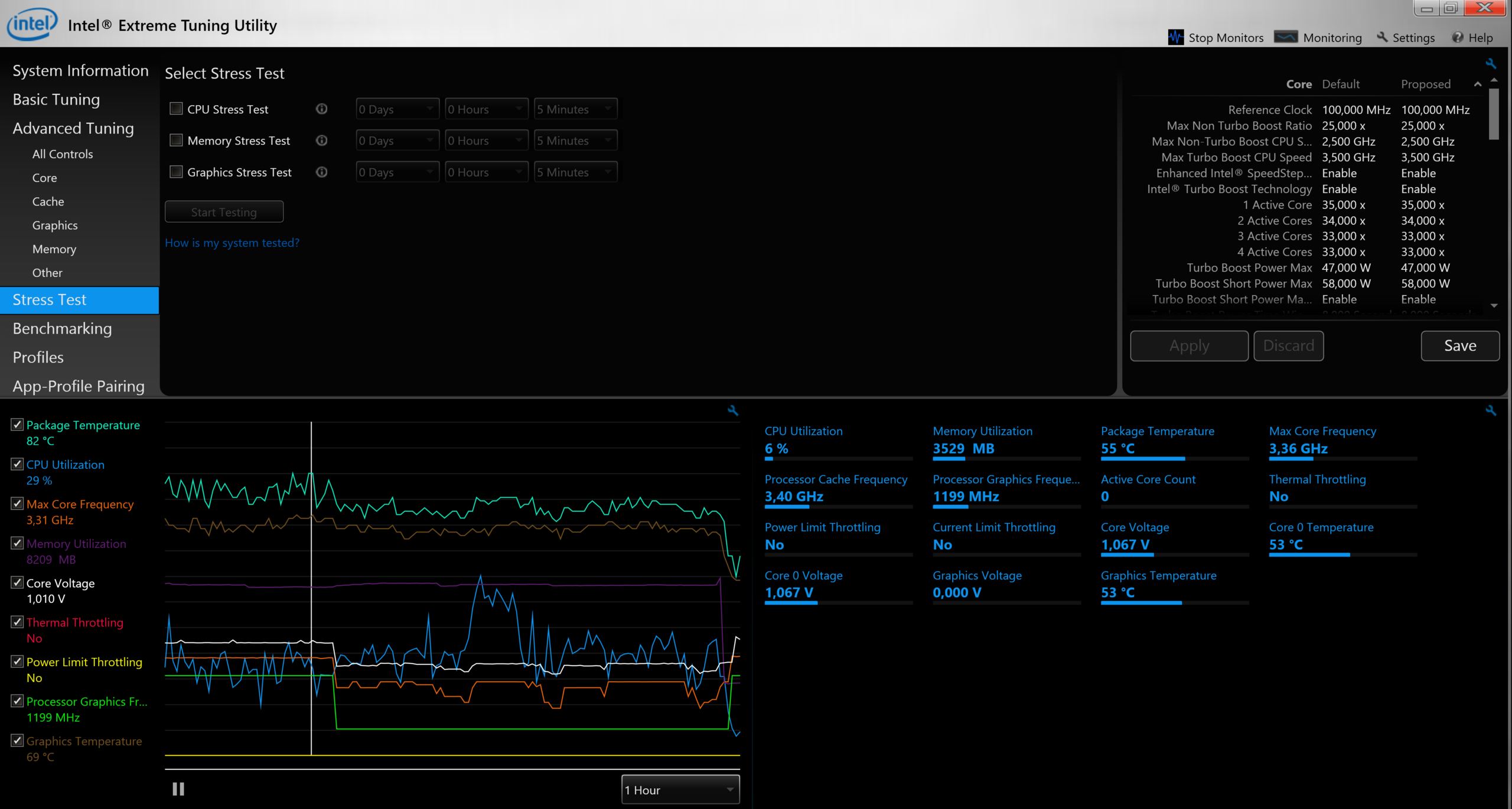
Task: Collapse the Core settings section chevron
Action: pos(1478,84)
